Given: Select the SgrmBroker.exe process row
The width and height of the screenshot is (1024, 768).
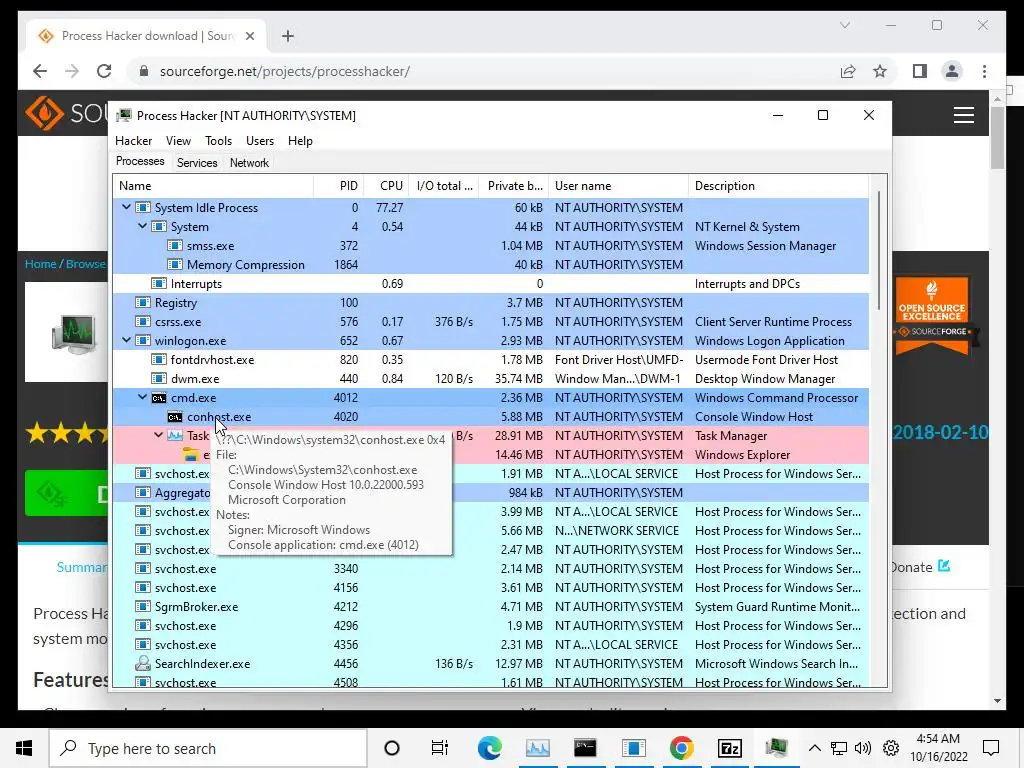Looking at the screenshot, I should tap(490, 606).
